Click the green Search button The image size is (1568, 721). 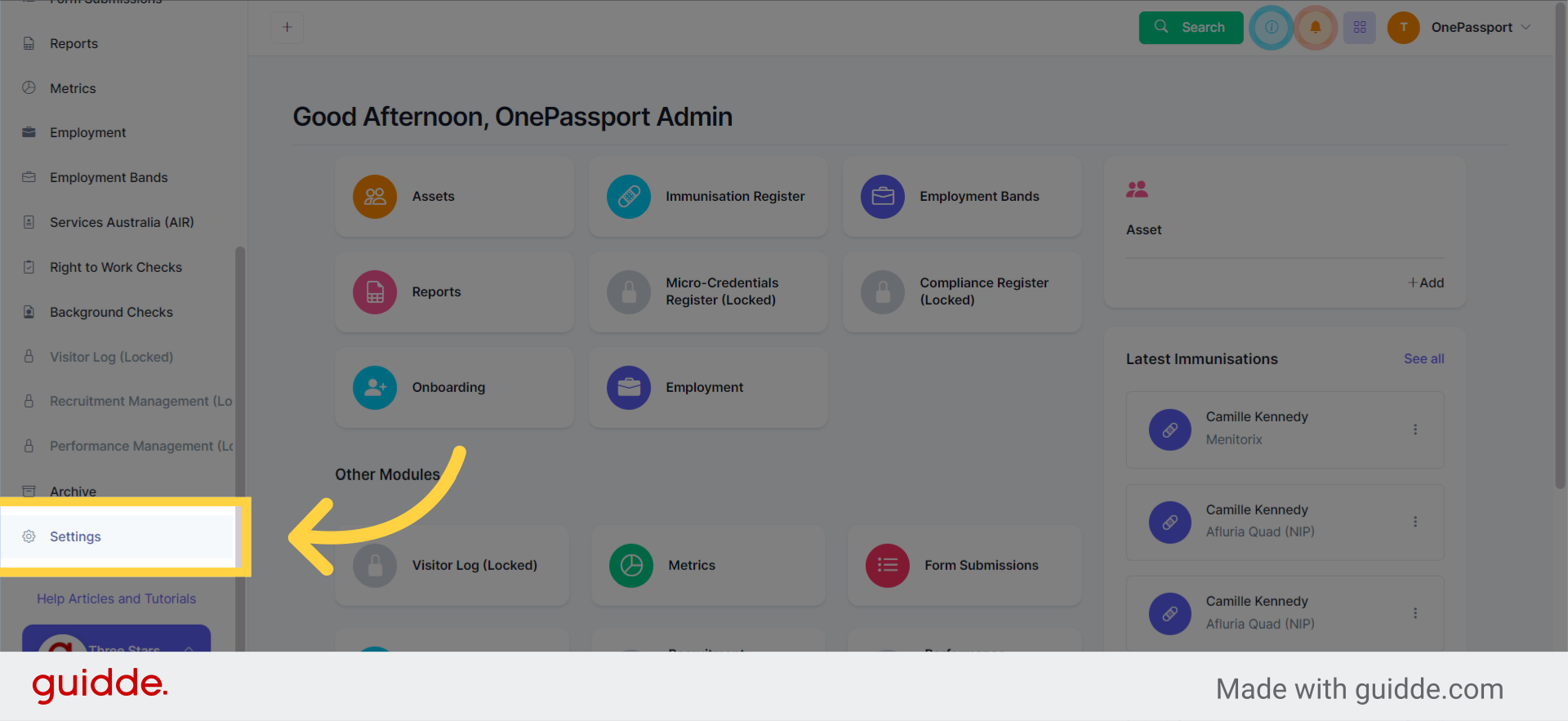click(1191, 27)
